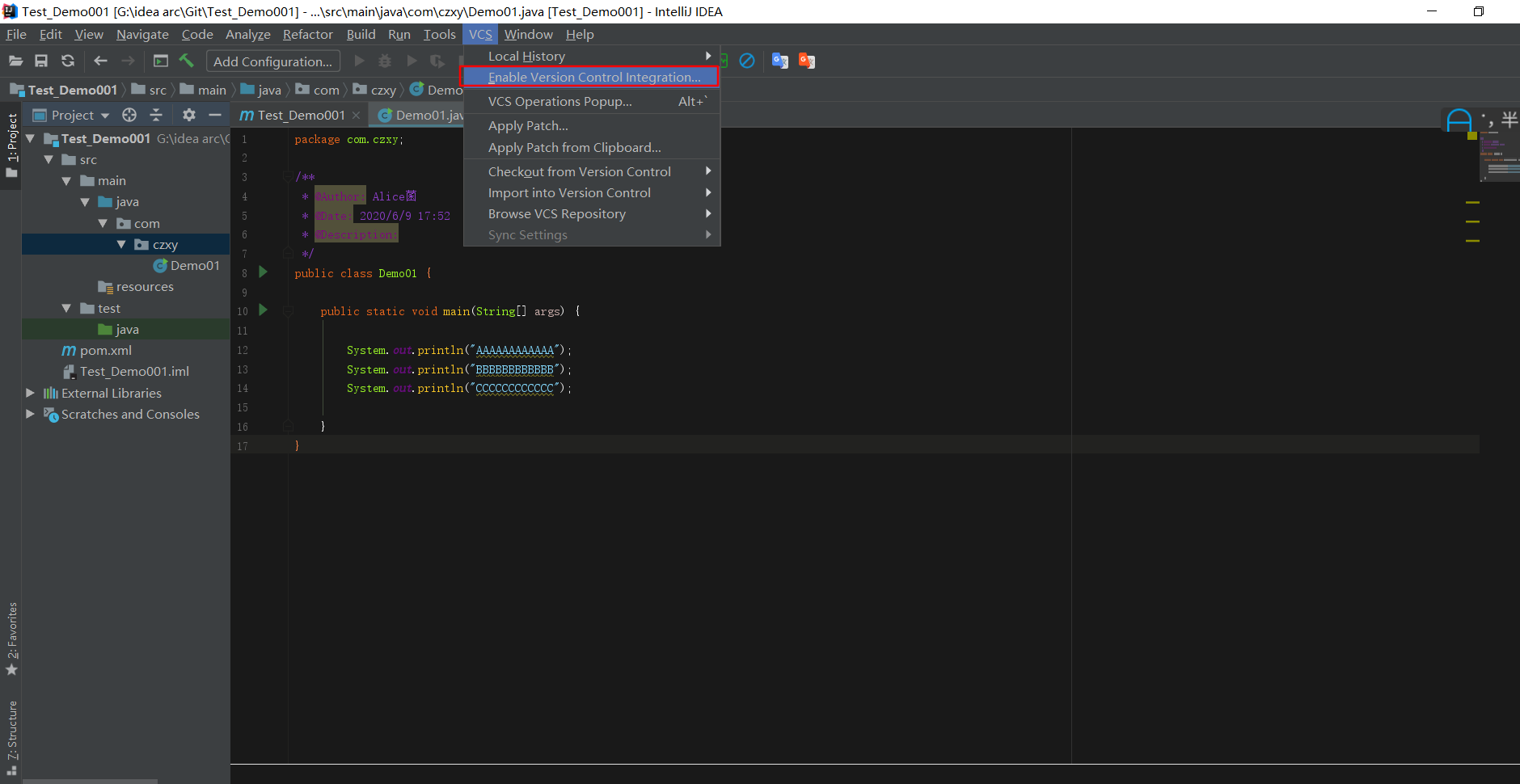Click the Collapse All icon in Project panel
Screen dimensions: 1520x784
click(156, 116)
